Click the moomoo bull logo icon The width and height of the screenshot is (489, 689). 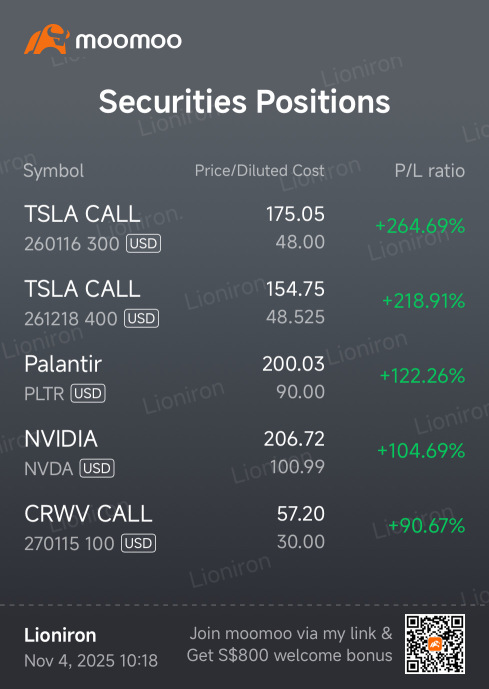pyautogui.click(x=47, y=40)
